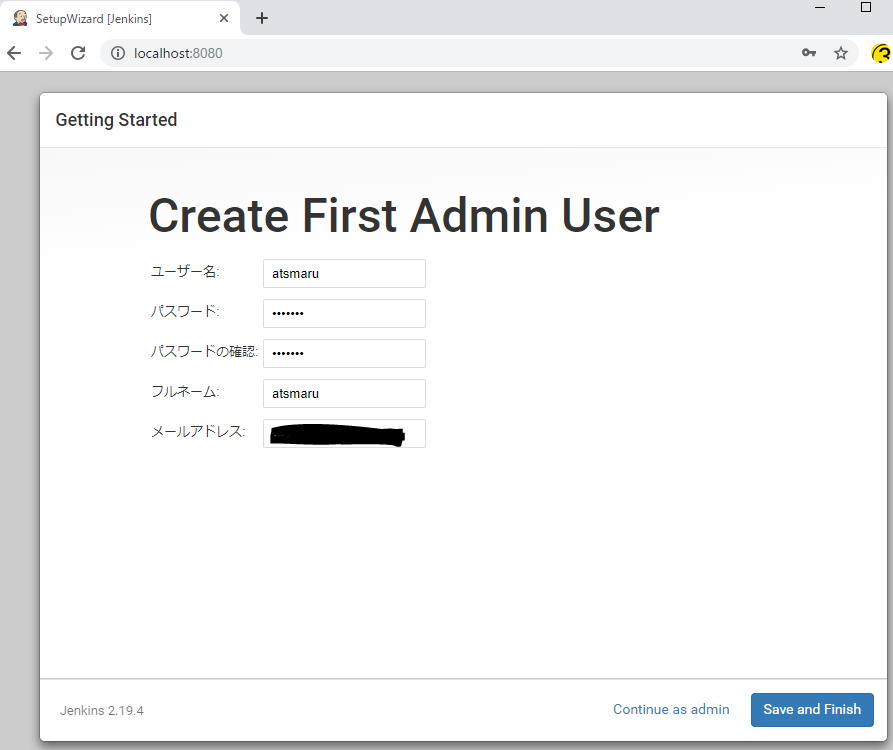Viewport: 893px width, 750px height.
Task: Click the browser forward arrow
Action: [46, 53]
